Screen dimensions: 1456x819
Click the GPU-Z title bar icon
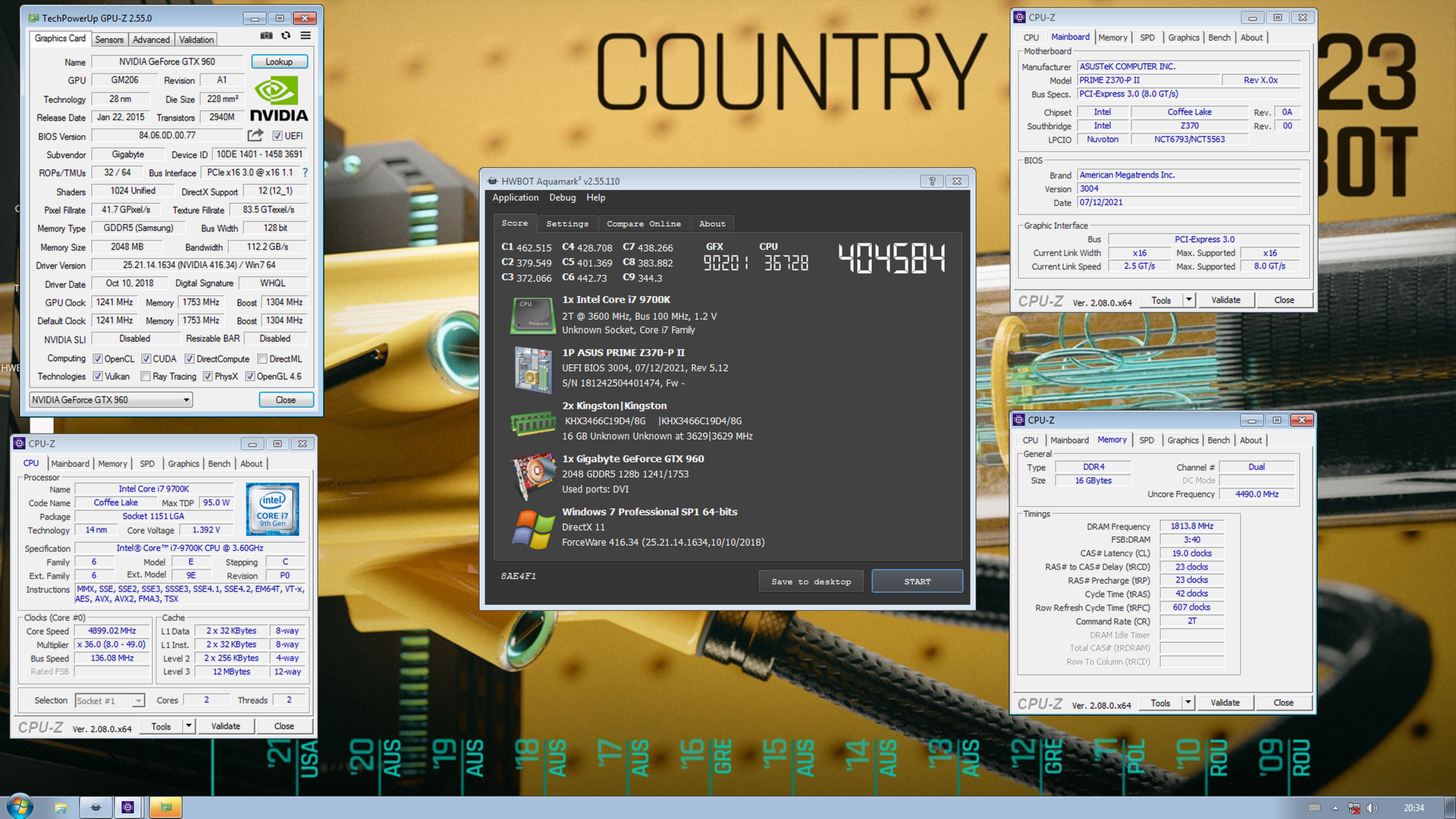[33, 17]
